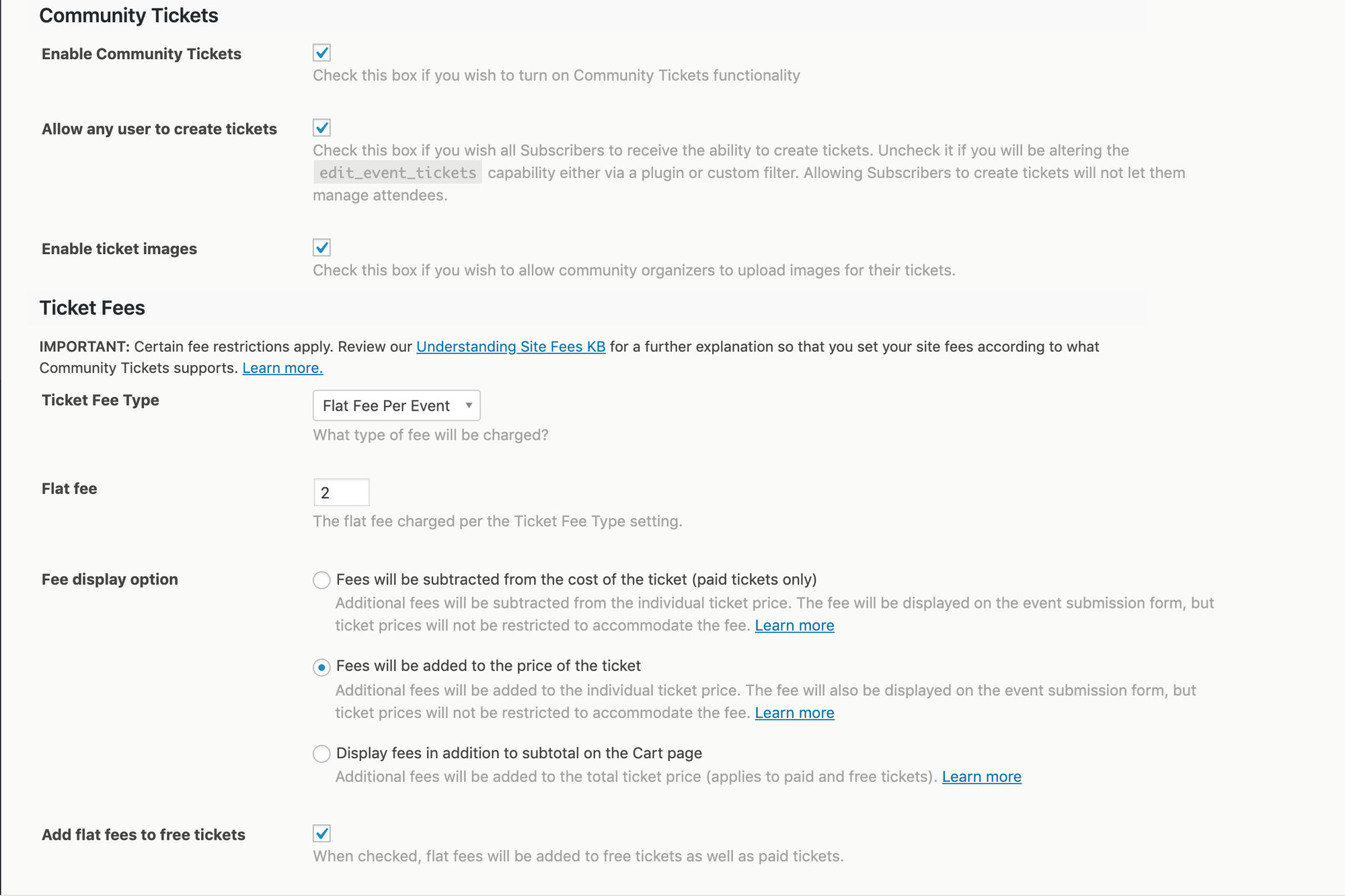Select Fees will be added to ticket price

click(x=321, y=667)
